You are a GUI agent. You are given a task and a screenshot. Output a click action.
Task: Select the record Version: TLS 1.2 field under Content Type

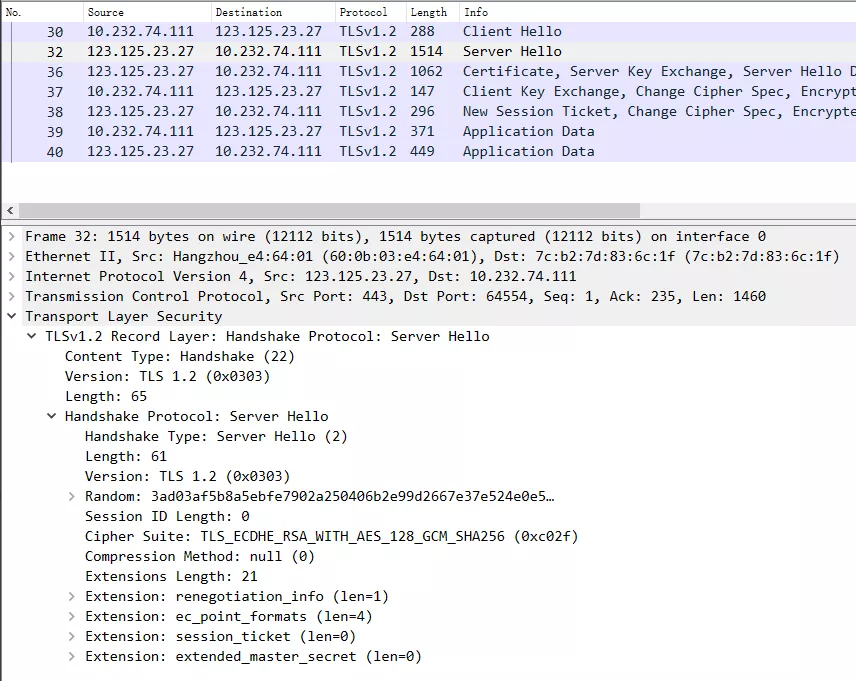point(168,376)
